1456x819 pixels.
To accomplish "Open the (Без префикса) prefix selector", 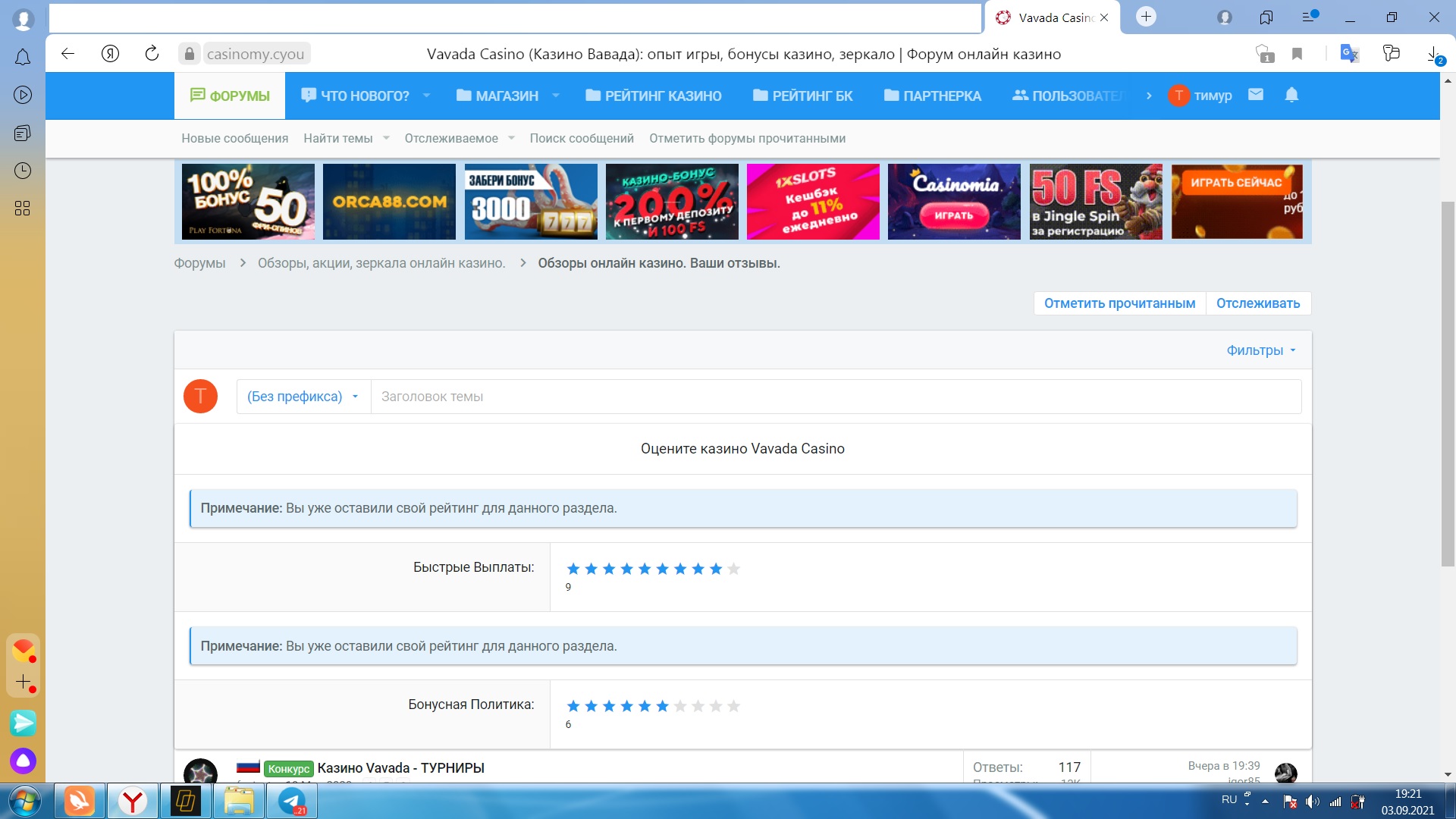I will (303, 397).
